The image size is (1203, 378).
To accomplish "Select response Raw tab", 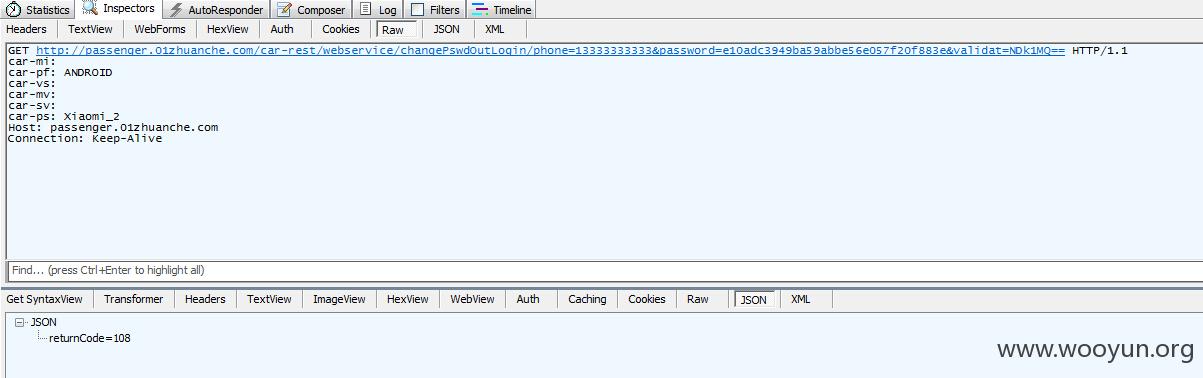I will 698,299.
